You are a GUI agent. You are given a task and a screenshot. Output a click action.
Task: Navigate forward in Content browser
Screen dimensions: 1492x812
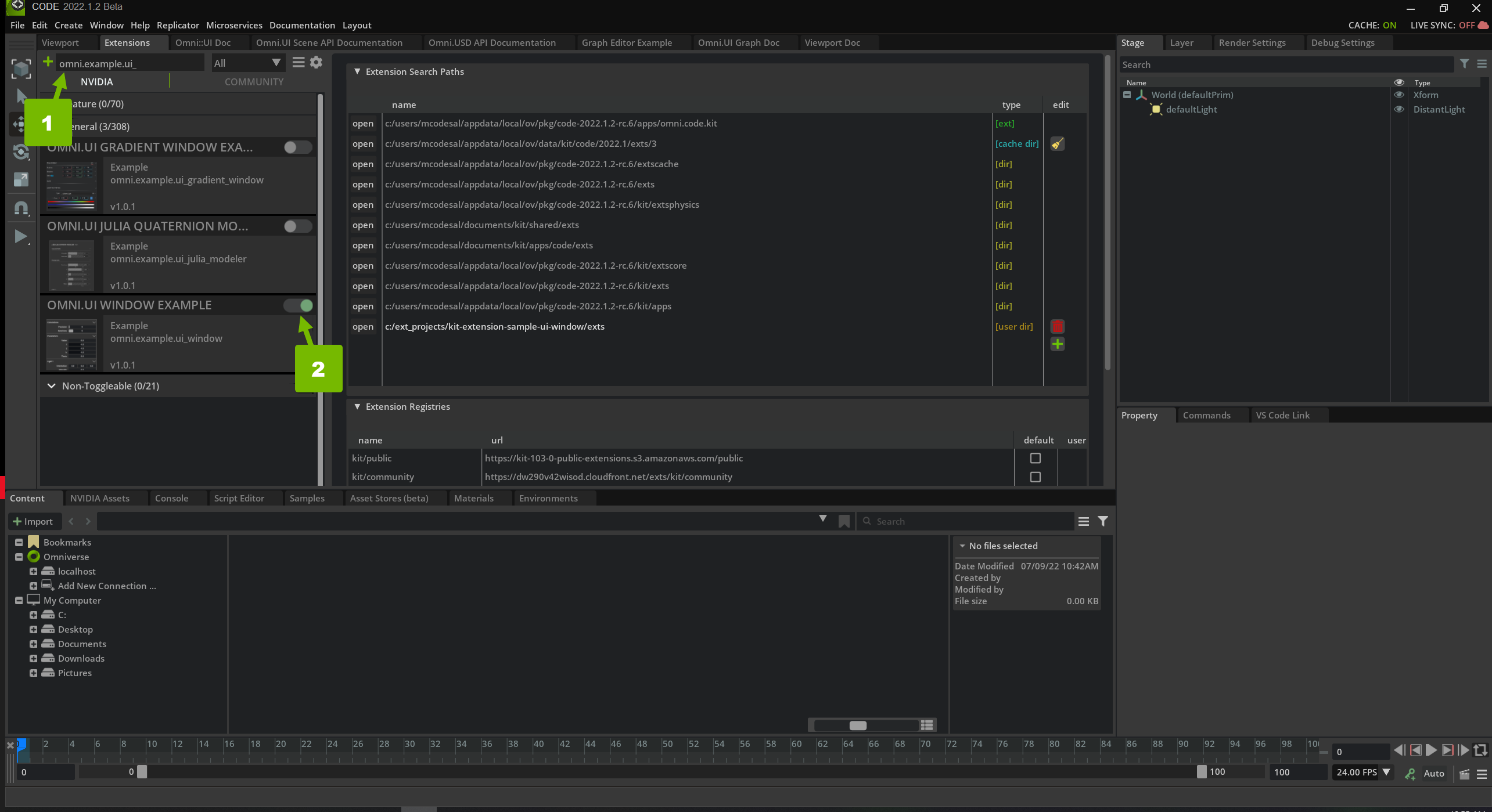(88, 521)
